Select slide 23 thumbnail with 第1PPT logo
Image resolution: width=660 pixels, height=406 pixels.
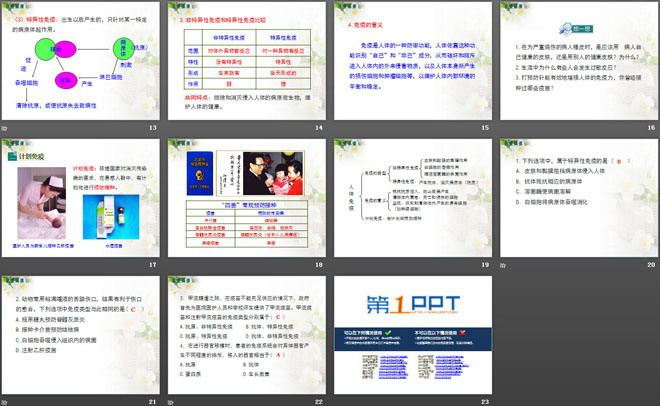pyautogui.click(x=413, y=335)
